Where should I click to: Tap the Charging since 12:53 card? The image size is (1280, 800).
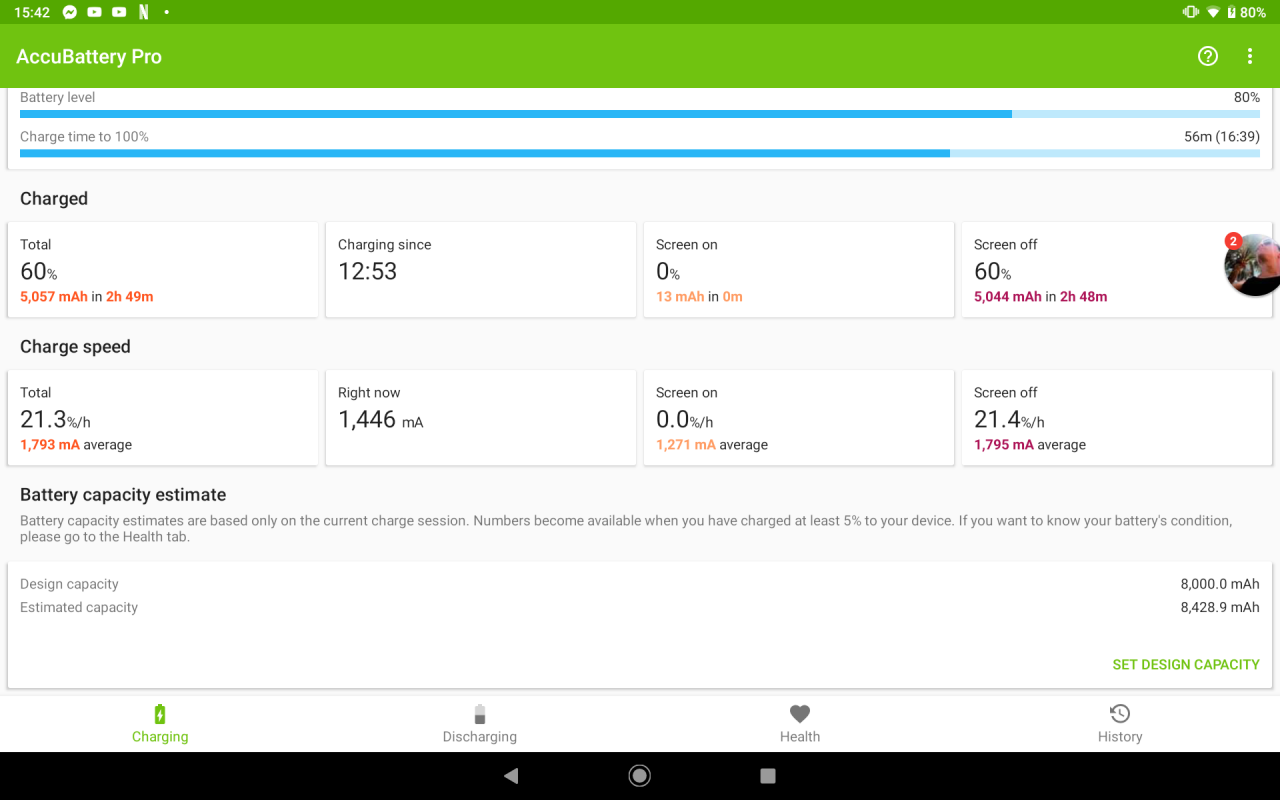[x=481, y=270]
